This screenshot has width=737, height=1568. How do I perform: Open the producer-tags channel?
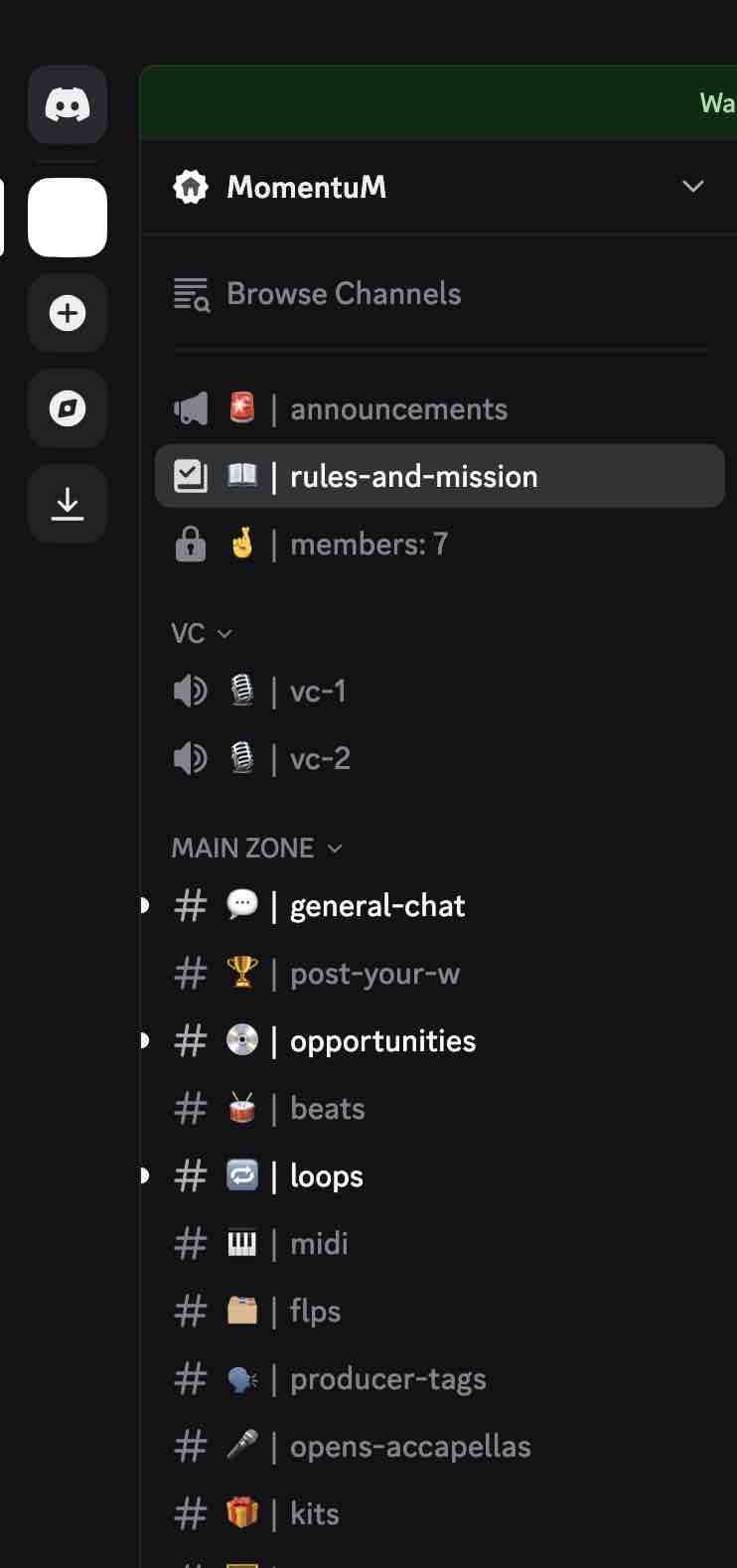click(387, 1379)
